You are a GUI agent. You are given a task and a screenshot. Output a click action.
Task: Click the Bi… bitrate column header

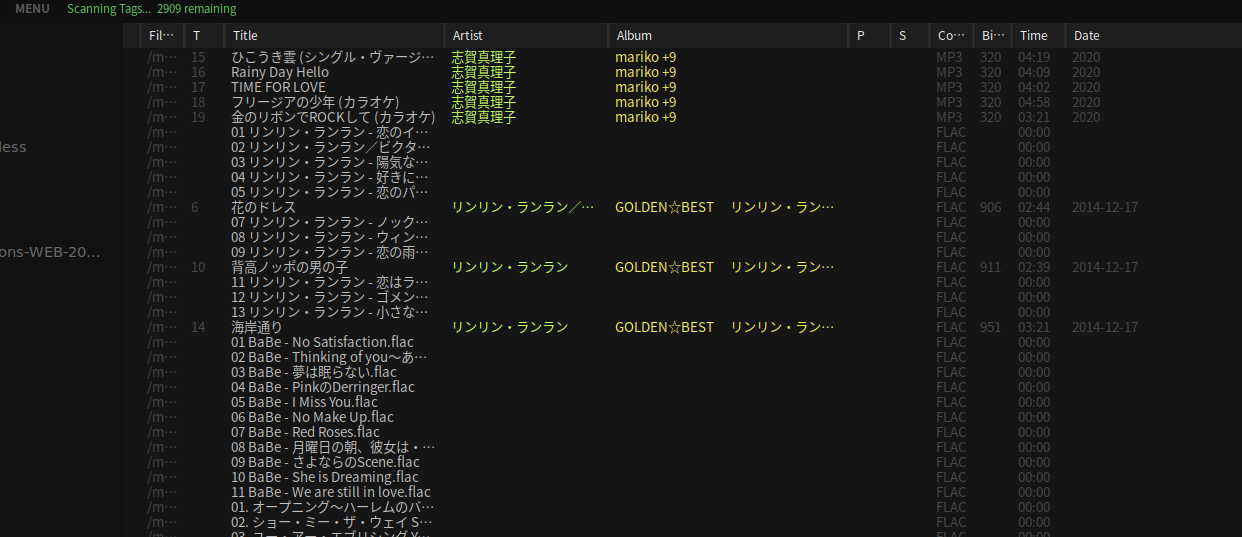(x=991, y=36)
